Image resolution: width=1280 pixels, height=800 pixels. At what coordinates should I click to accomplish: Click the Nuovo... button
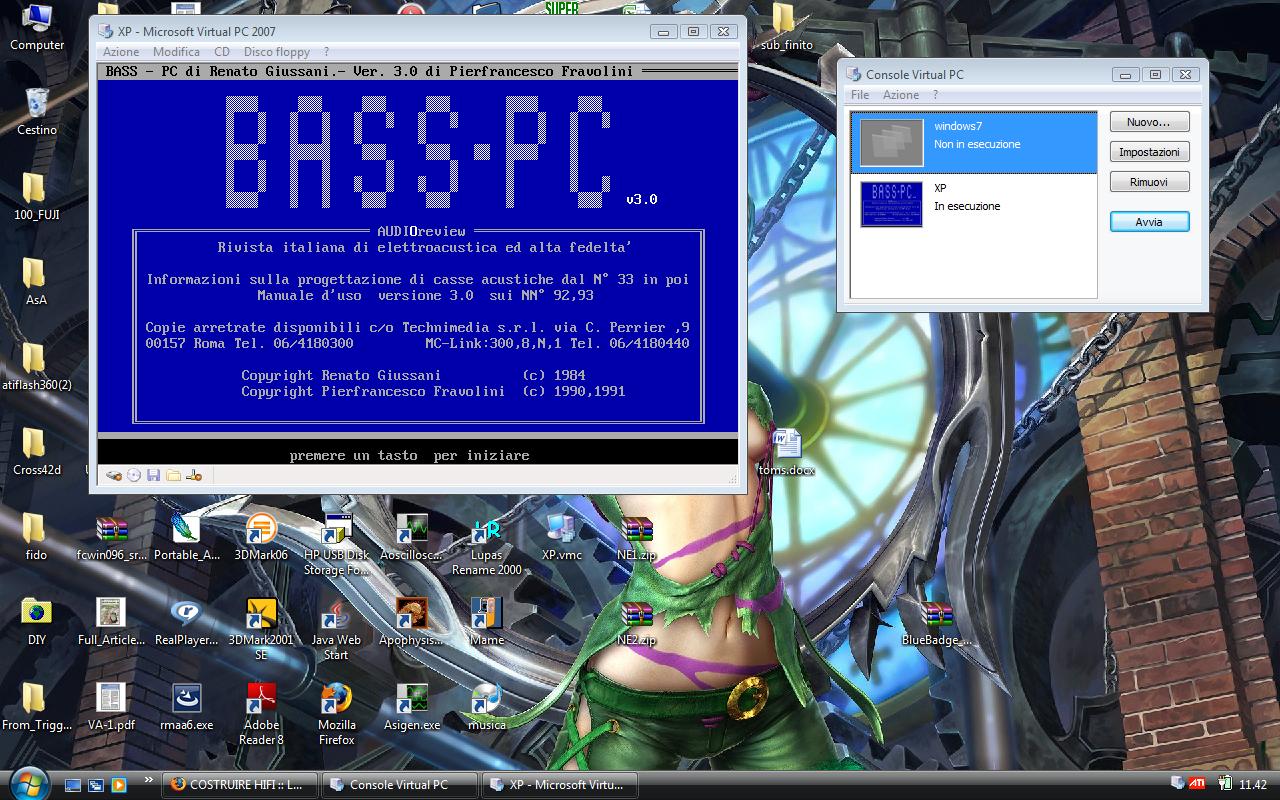click(x=1149, y=122)
